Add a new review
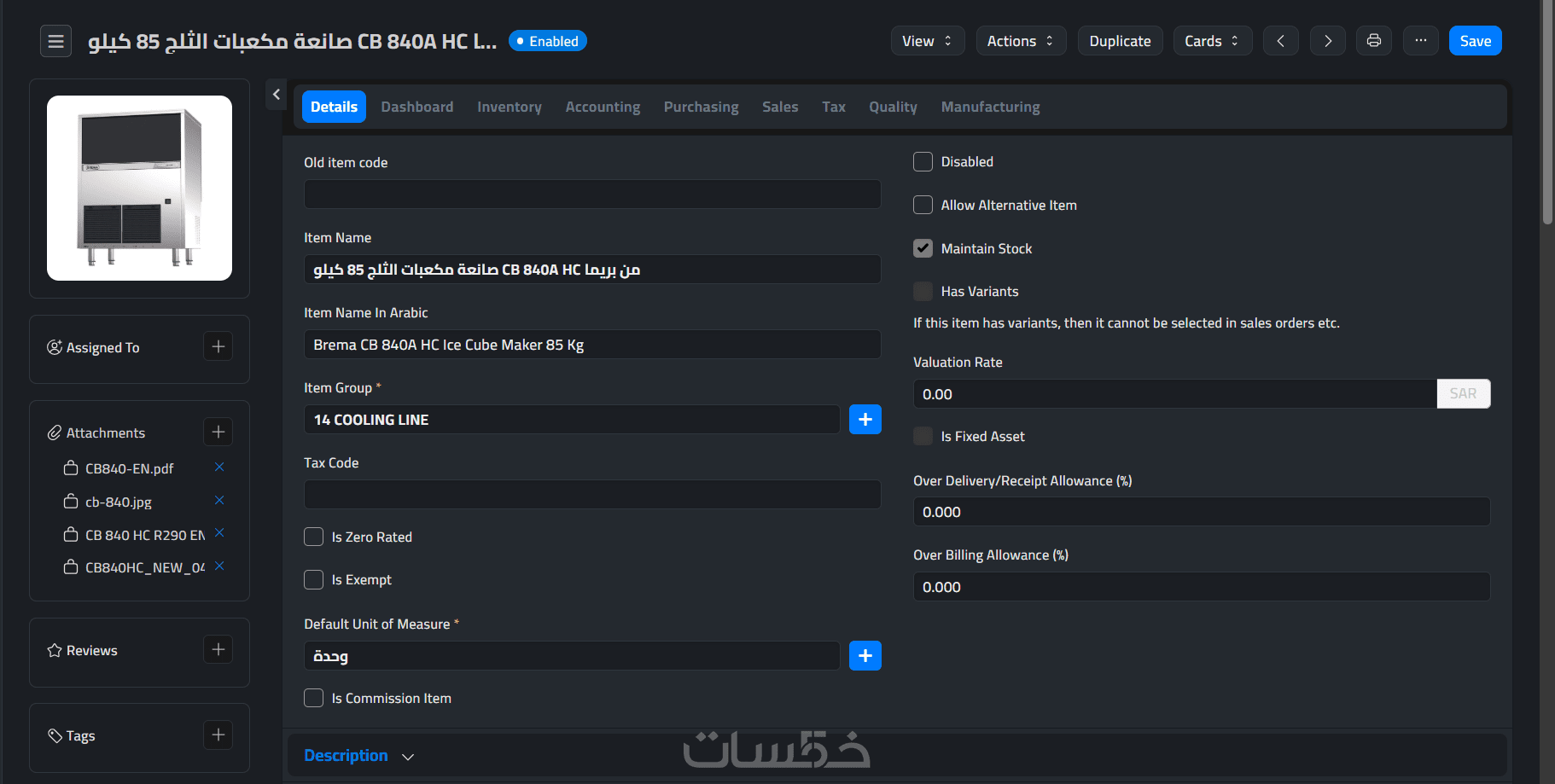The width and height of the screenshot is (1555, 784). pyautogui.click(x=218, y=649)
